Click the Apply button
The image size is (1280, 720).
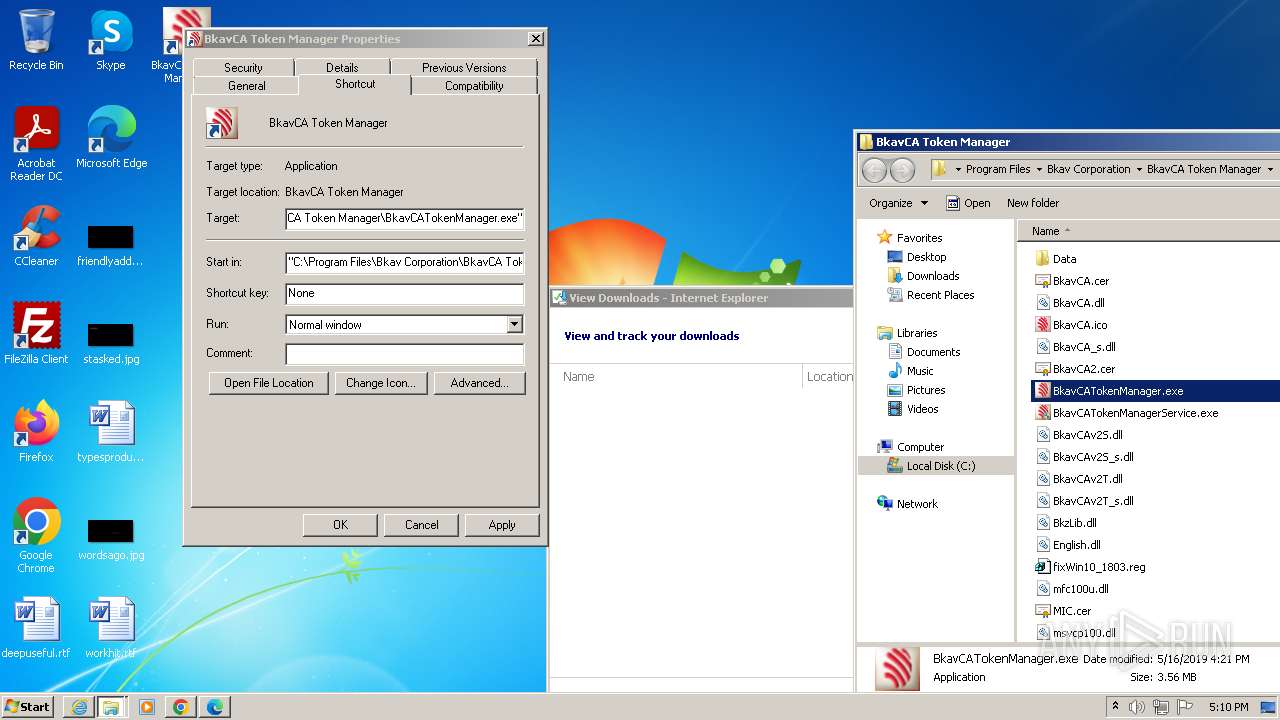502,525
